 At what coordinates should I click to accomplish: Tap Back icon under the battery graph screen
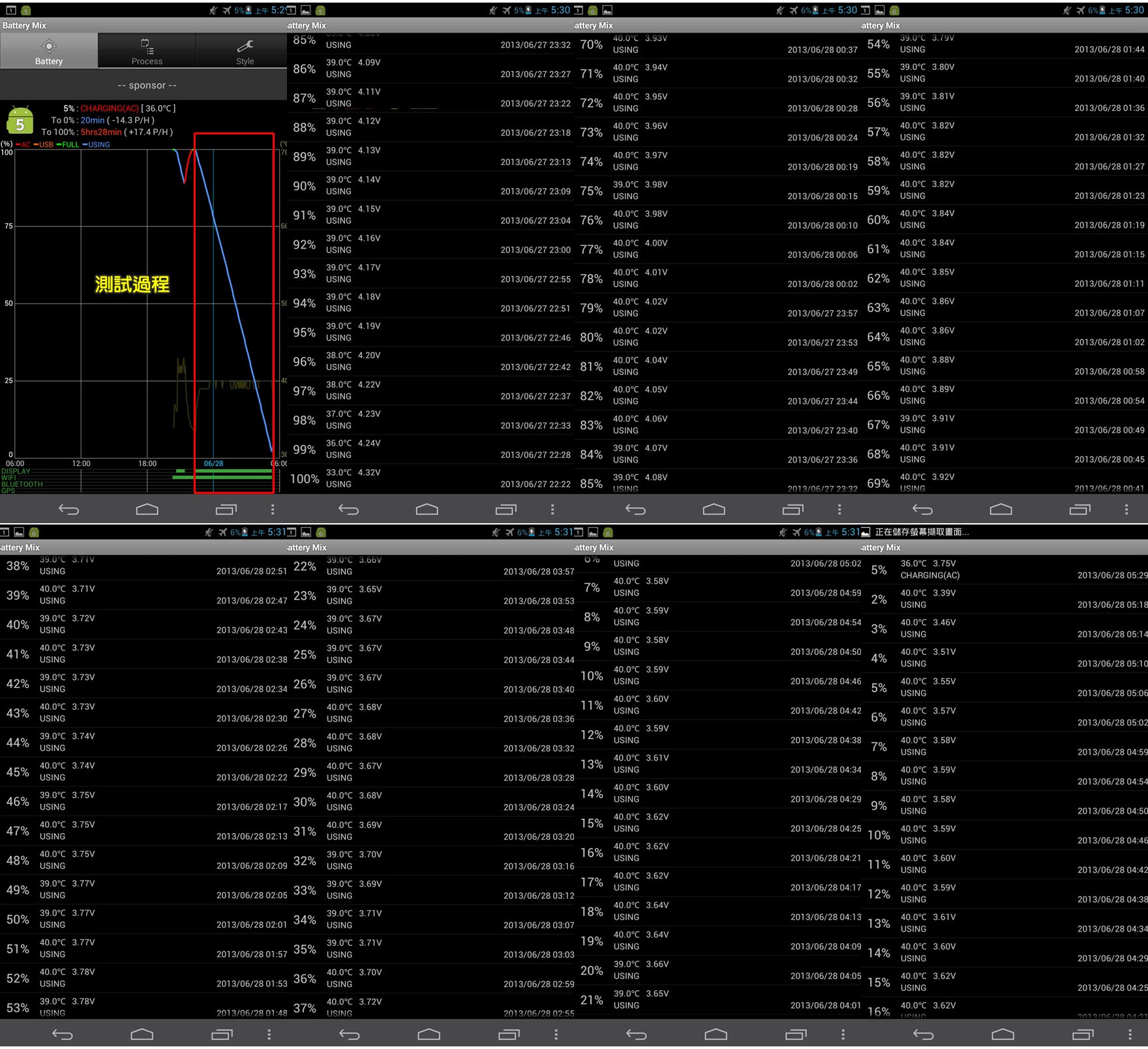pos(68,509)
